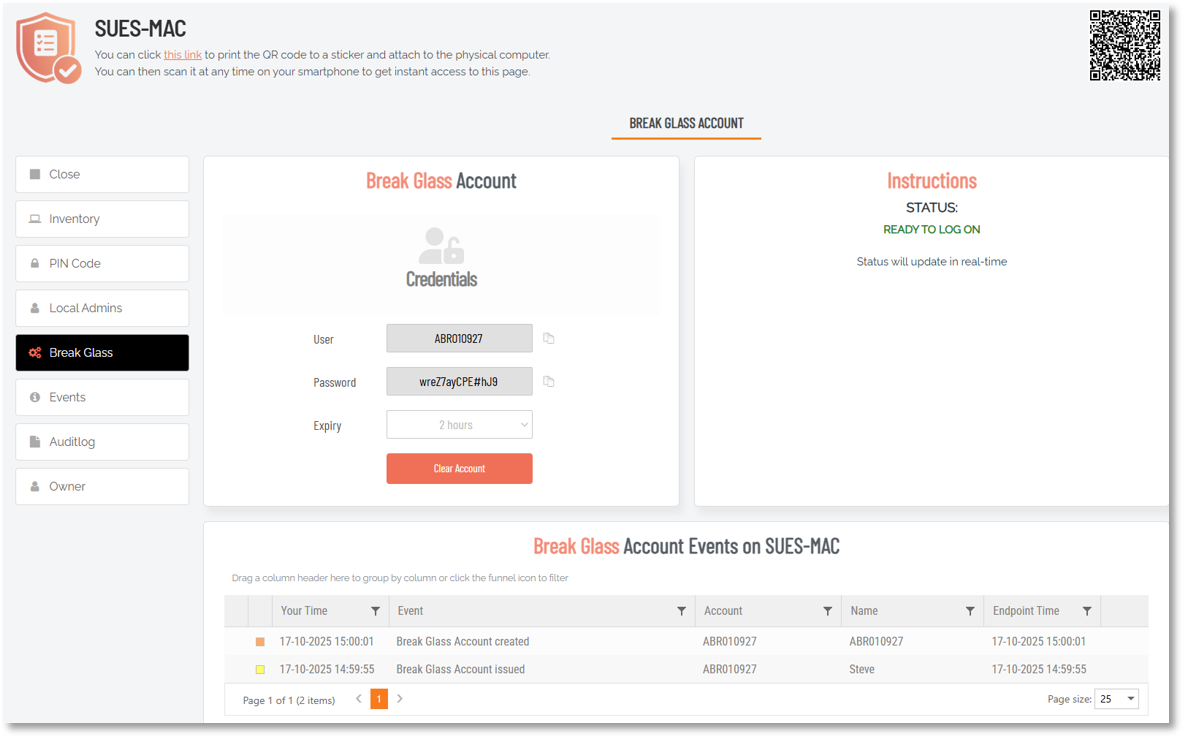1183x737 pixels.
Task: Click the shield logo icon
Action: tap(48, 48)
